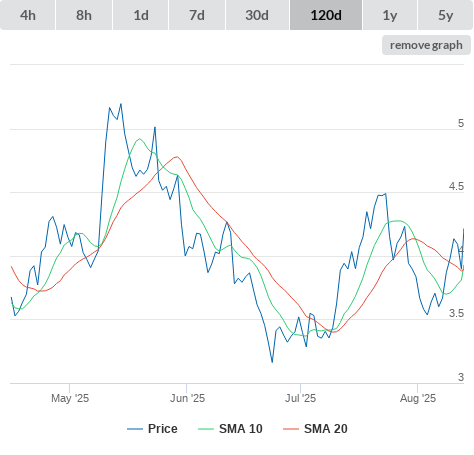The height and width of the screenshot is (455, 474).
Task: Toggle the Price series in legend
Action: tap(152, 429)
